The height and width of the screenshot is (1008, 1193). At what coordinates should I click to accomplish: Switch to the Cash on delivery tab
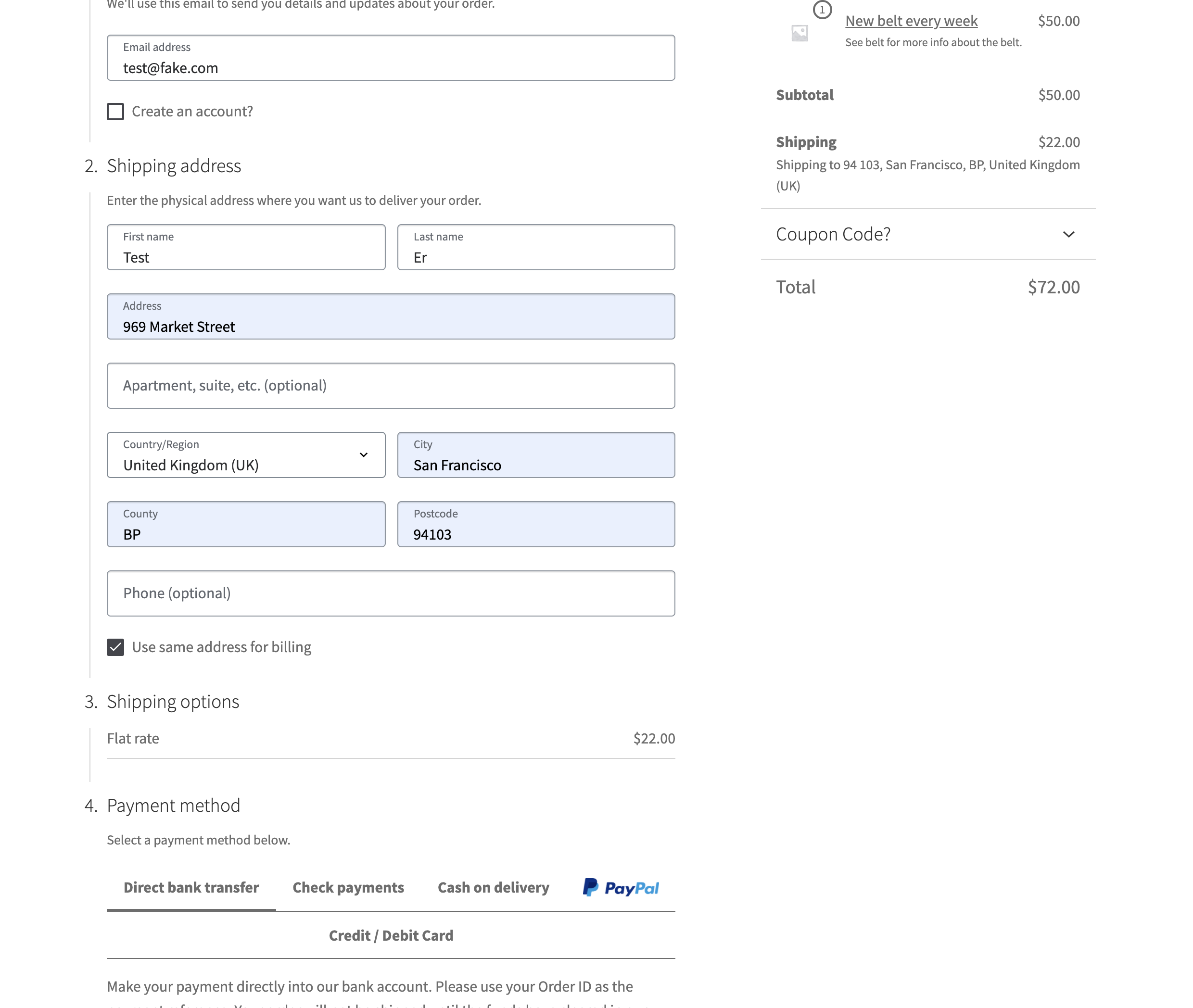pos(494,887)
